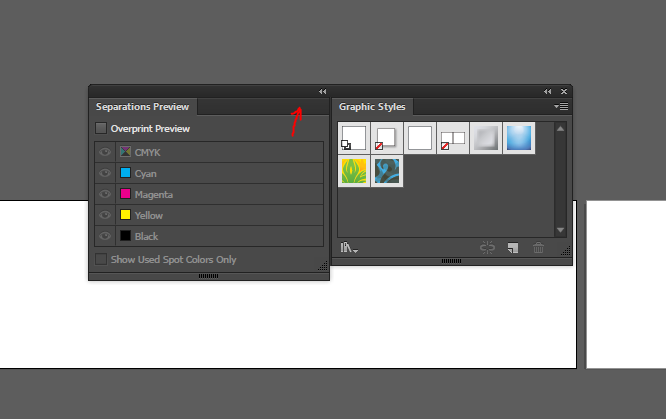Click the Graphic Styles scrollbar up arrow

(560, 128)
